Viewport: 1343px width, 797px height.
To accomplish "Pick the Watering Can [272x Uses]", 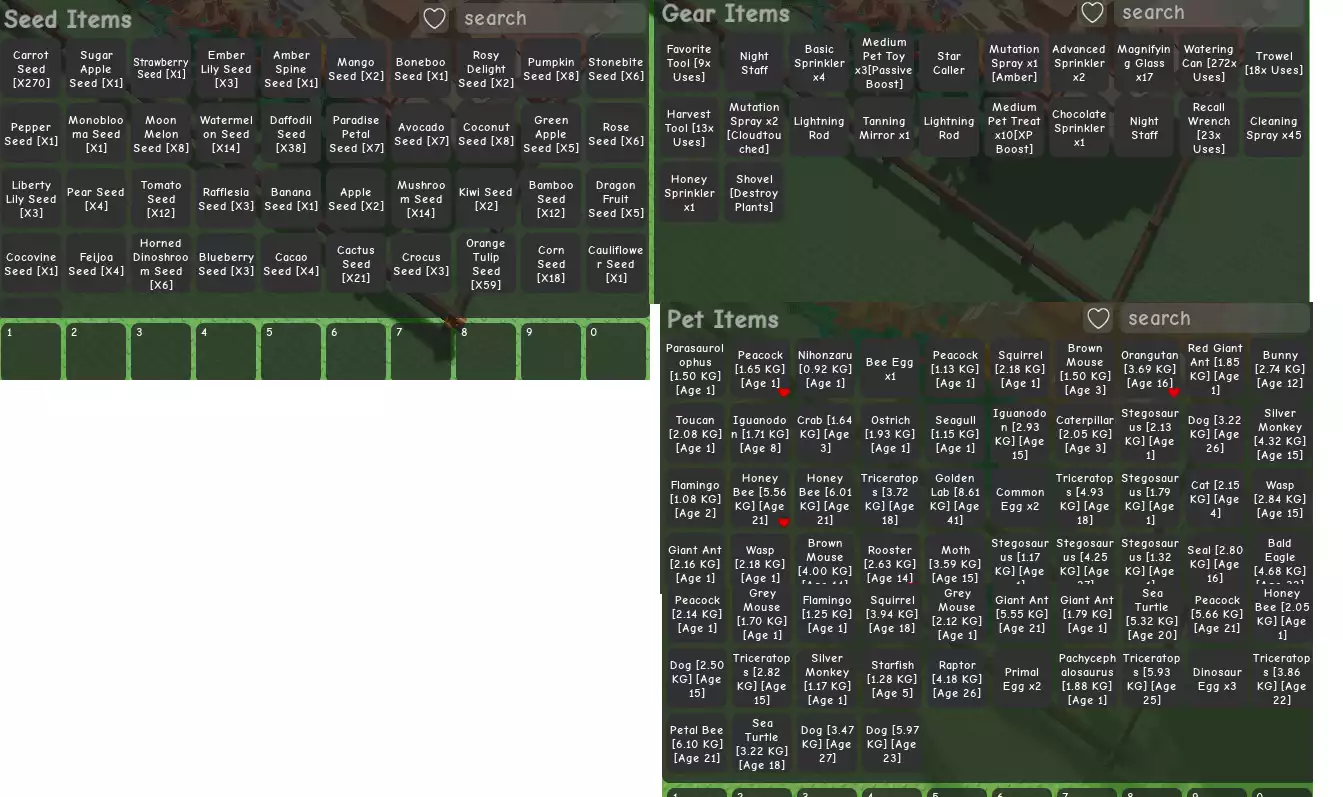I will [x=1208, y=64].
